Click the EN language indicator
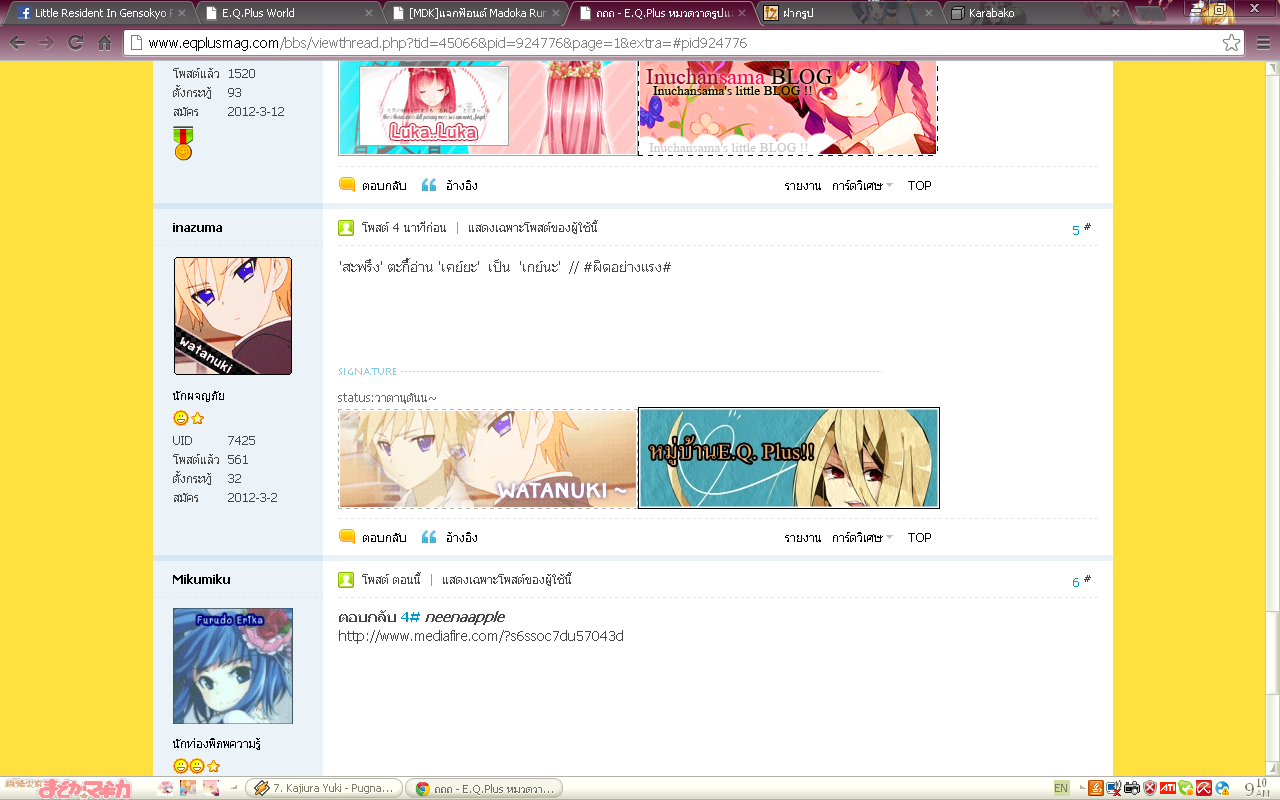 point(1061,788)
